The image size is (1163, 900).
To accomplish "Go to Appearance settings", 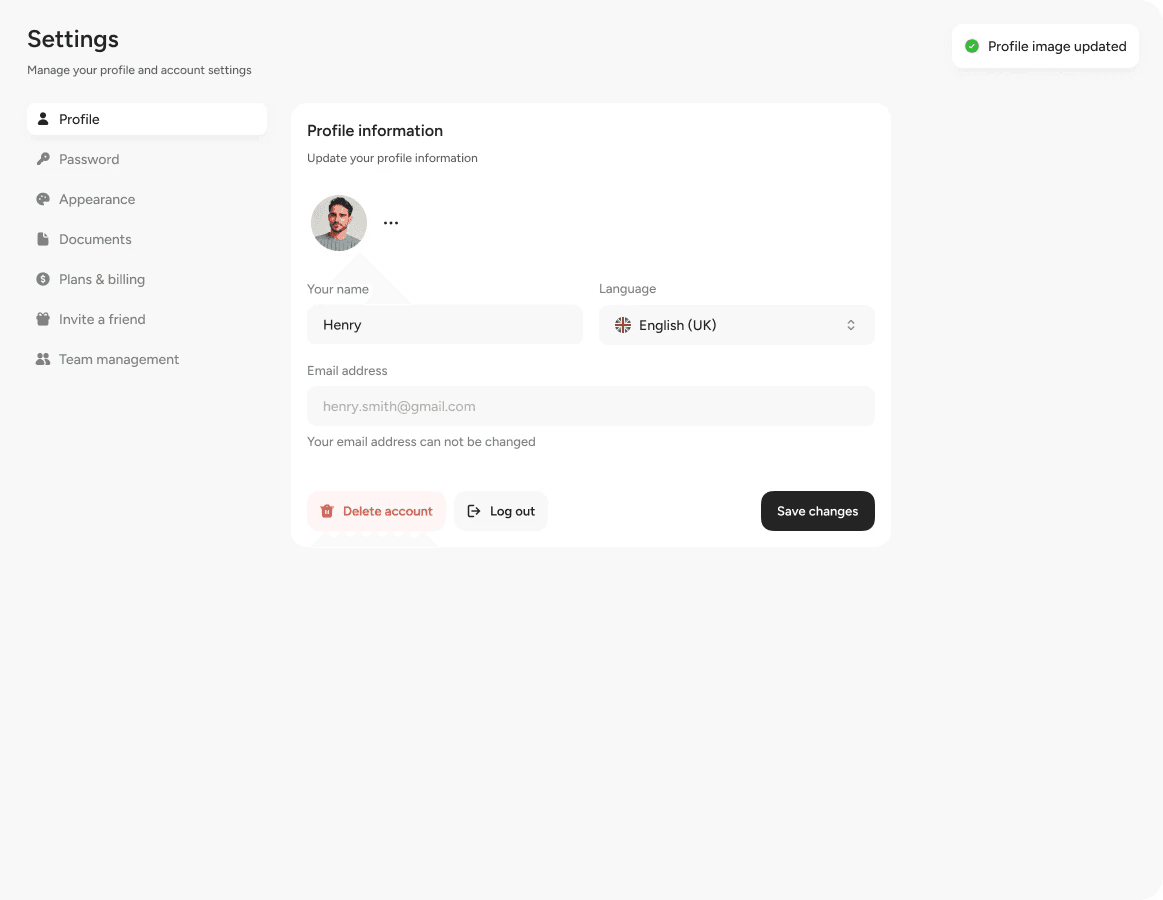I will click(x=97, y=200).
